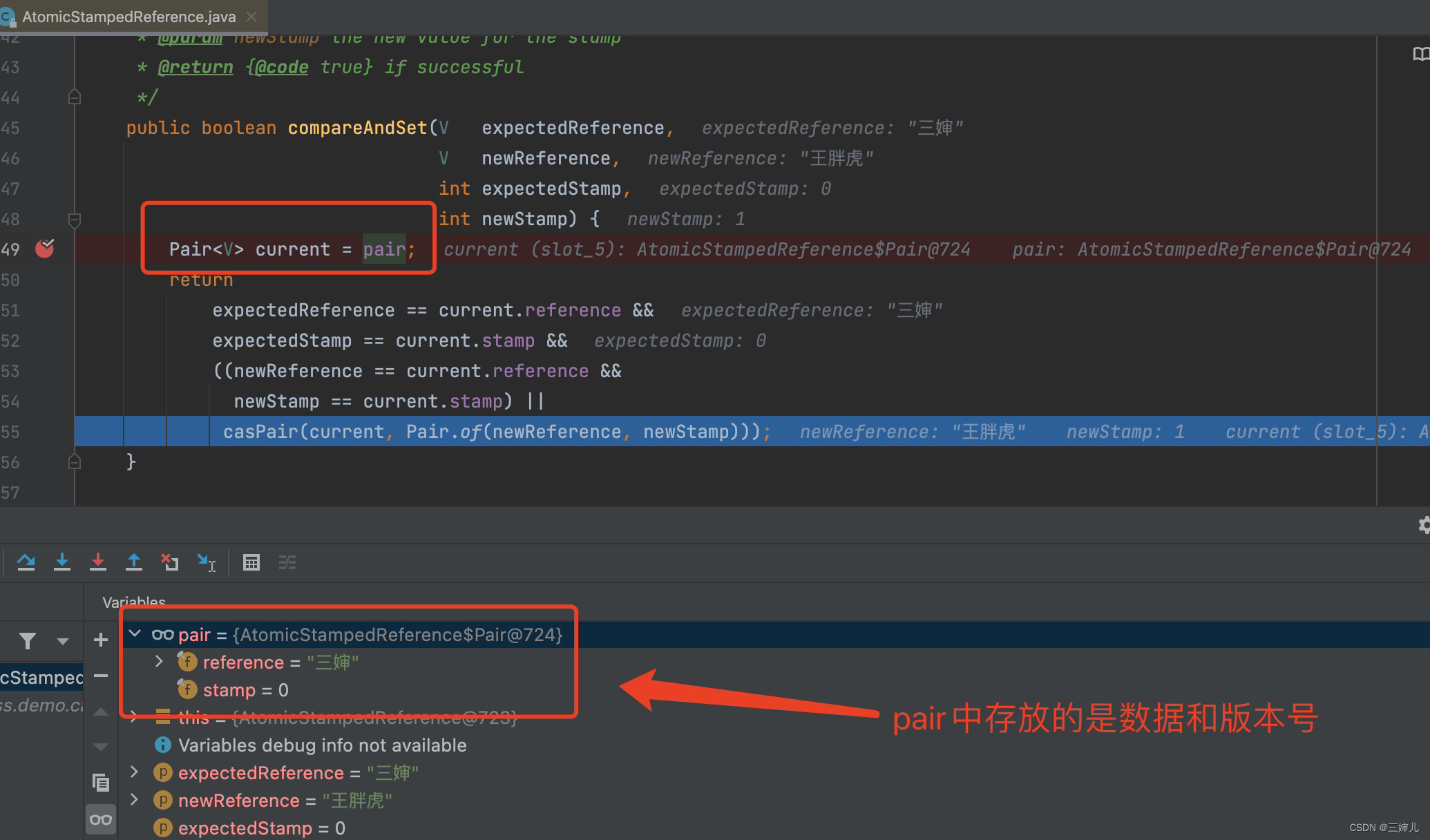Click the red Force Step Into icon
Image resolution: width=1430 pixels, height=840 pixels.
click(98, 562)
